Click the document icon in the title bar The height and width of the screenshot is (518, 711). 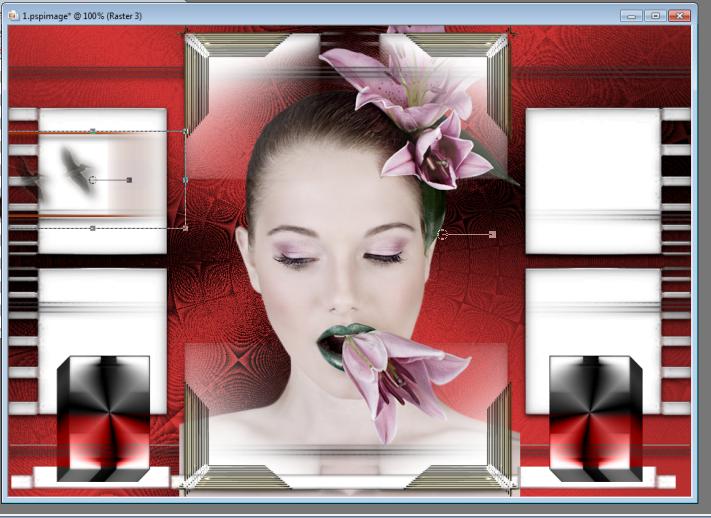pyautogui.click(x=13, y=16)
